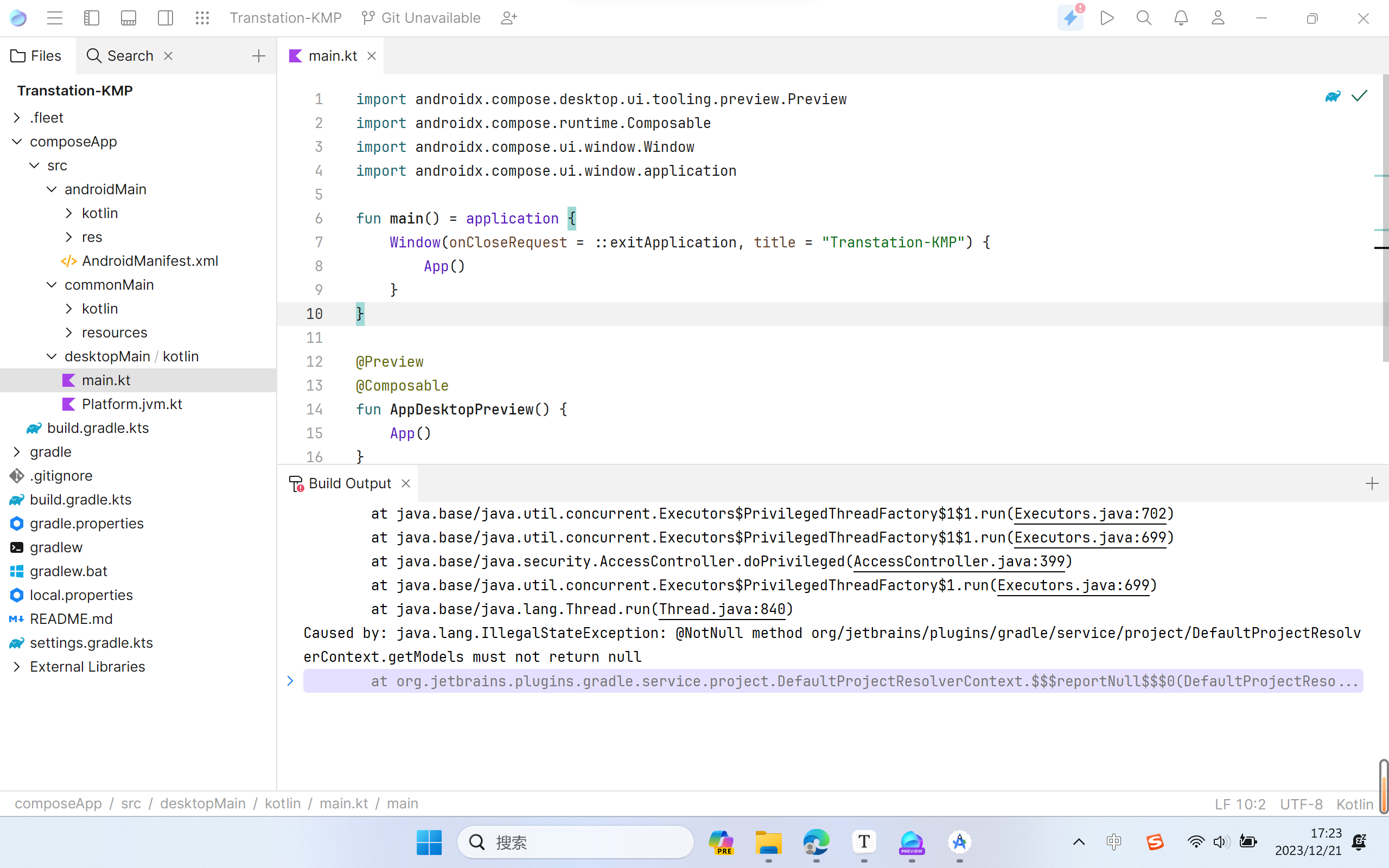This screenshot has height=868, width=1389.
Task: Open gradlew.bat file
Action: pos(59,571)
